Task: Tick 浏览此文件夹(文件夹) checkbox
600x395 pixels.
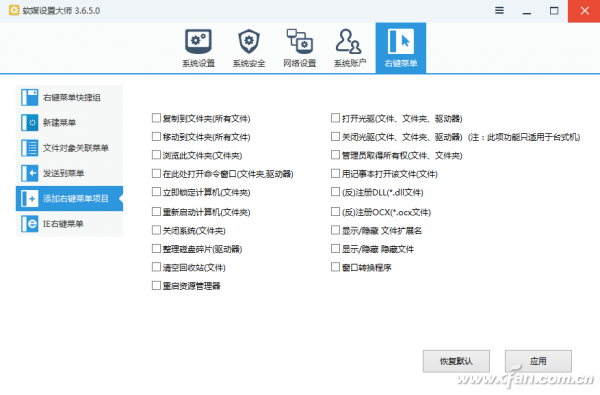Action: coord(156,155)
